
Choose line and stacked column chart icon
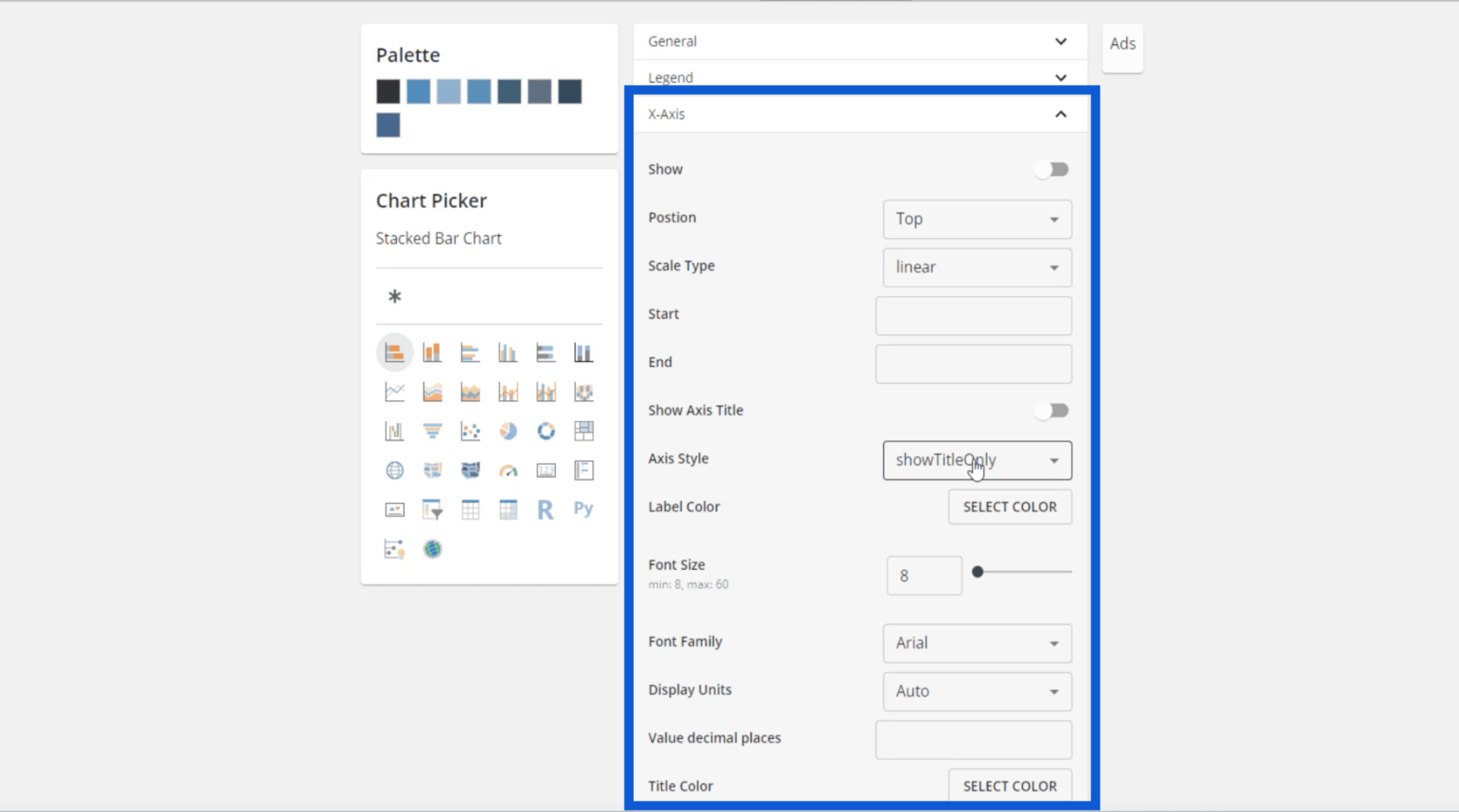tap(508, 393)
